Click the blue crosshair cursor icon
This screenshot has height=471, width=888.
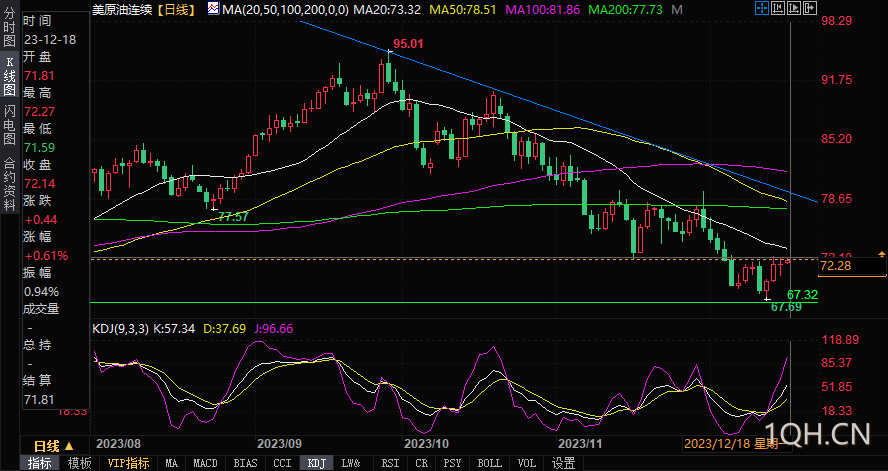click(x=762, y=8)
